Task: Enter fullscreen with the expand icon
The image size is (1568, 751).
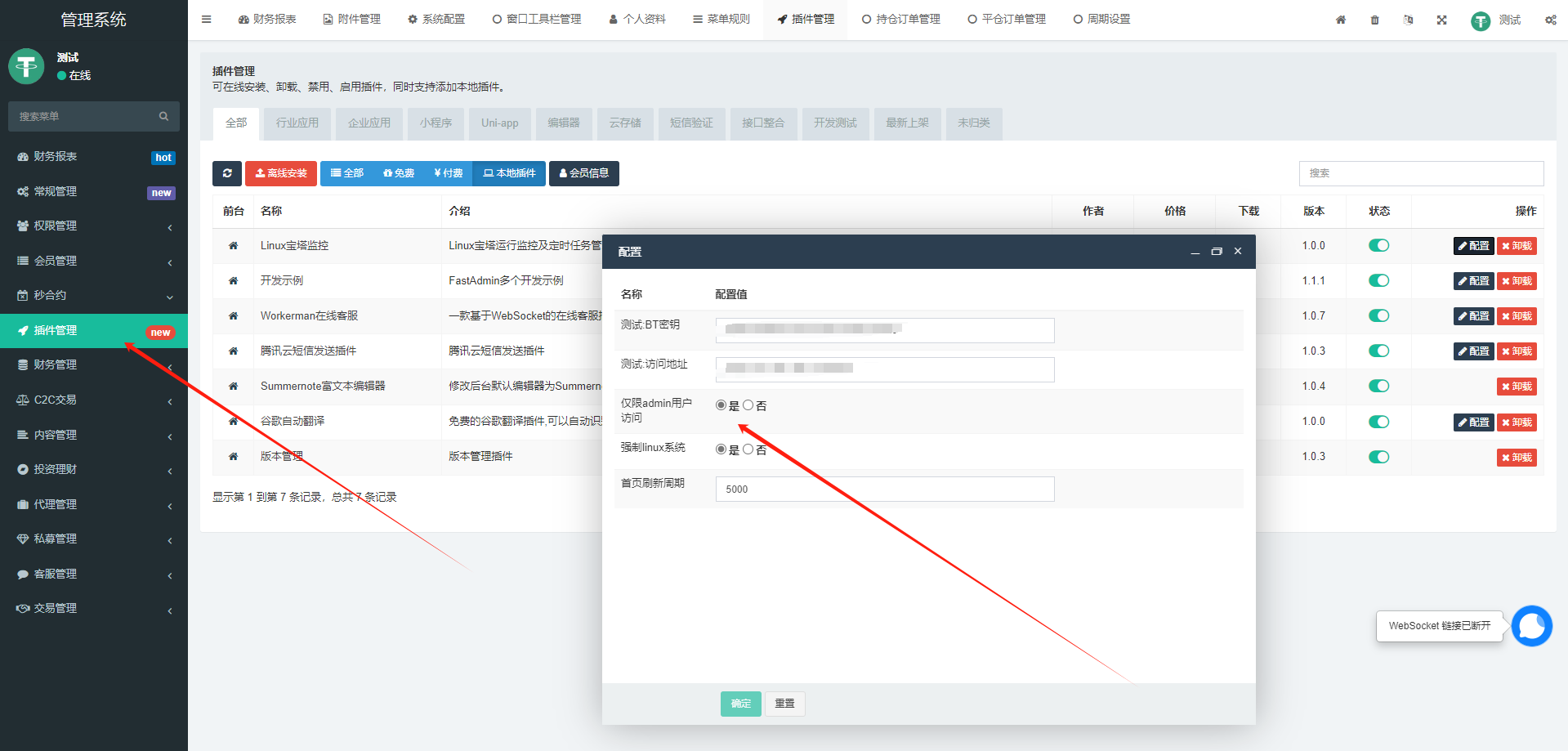Action: [x=1442, y=20]
